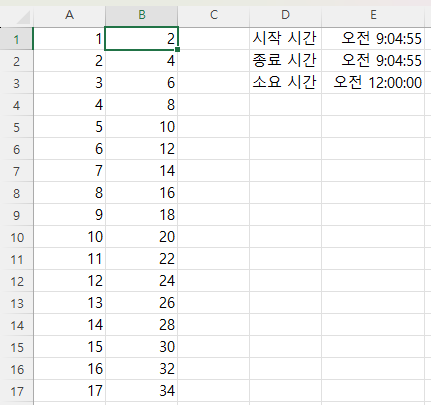Screen dimensions: 431x405
Task: Select cell E1 start time 오전 9:04:55
Action: point(373,39)
